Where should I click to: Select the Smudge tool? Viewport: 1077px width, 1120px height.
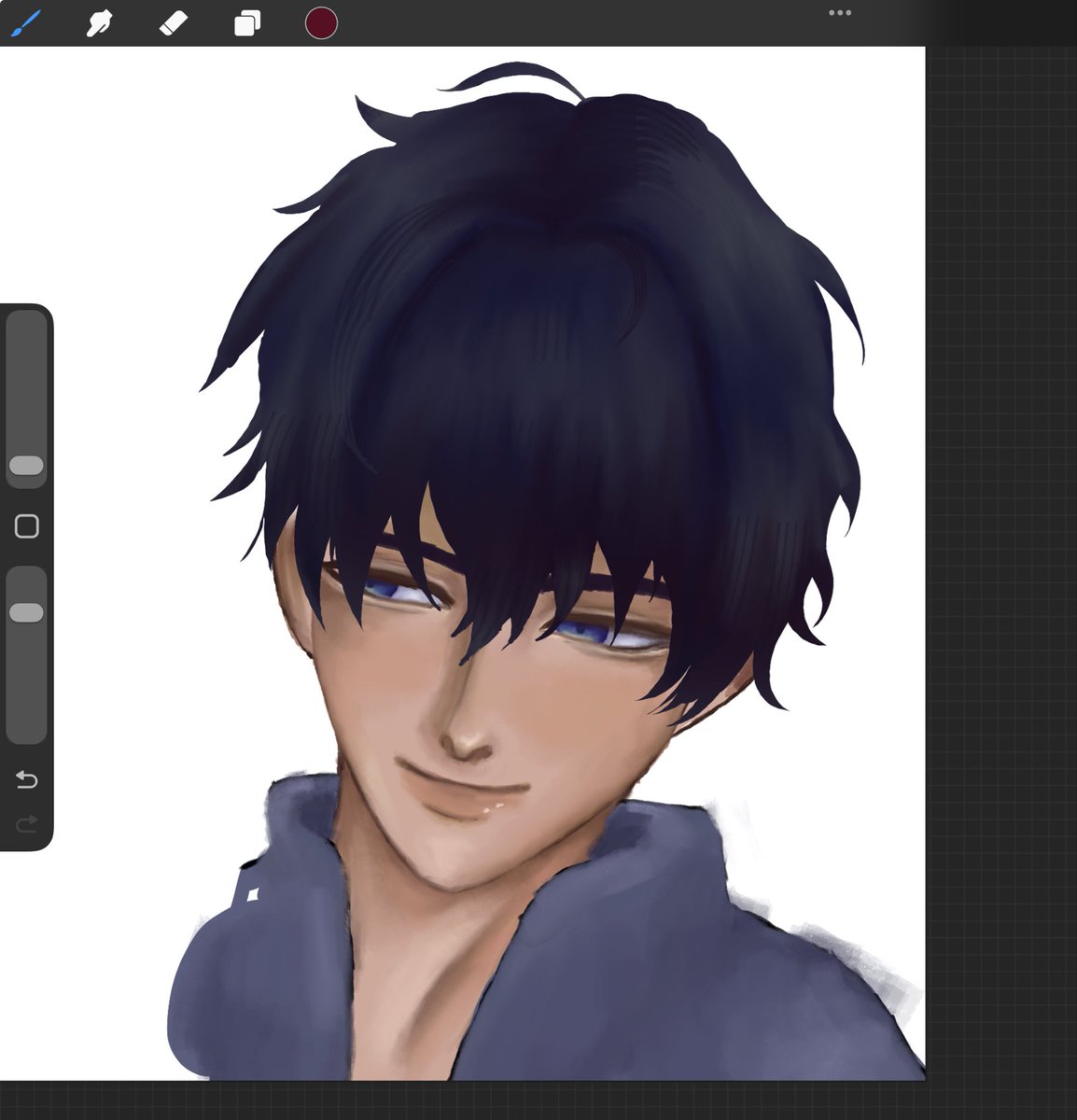pos(98,23)
